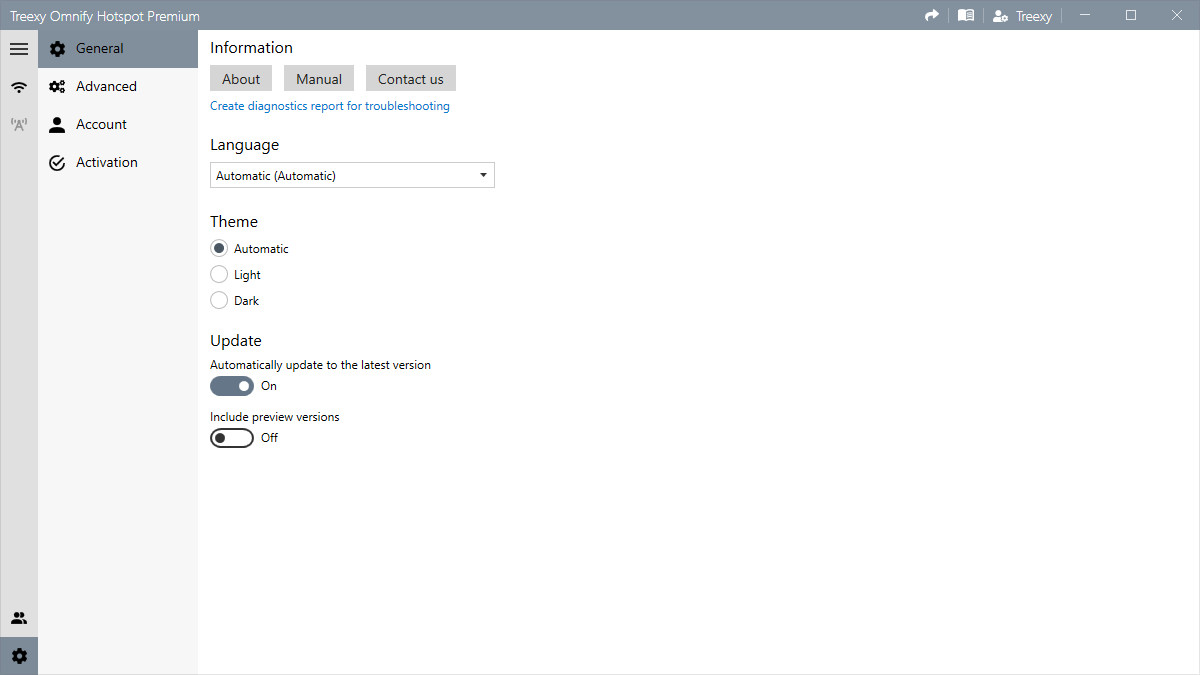Click the share arrow in the title bar
1200x675 pixels.
click(931, 15)
